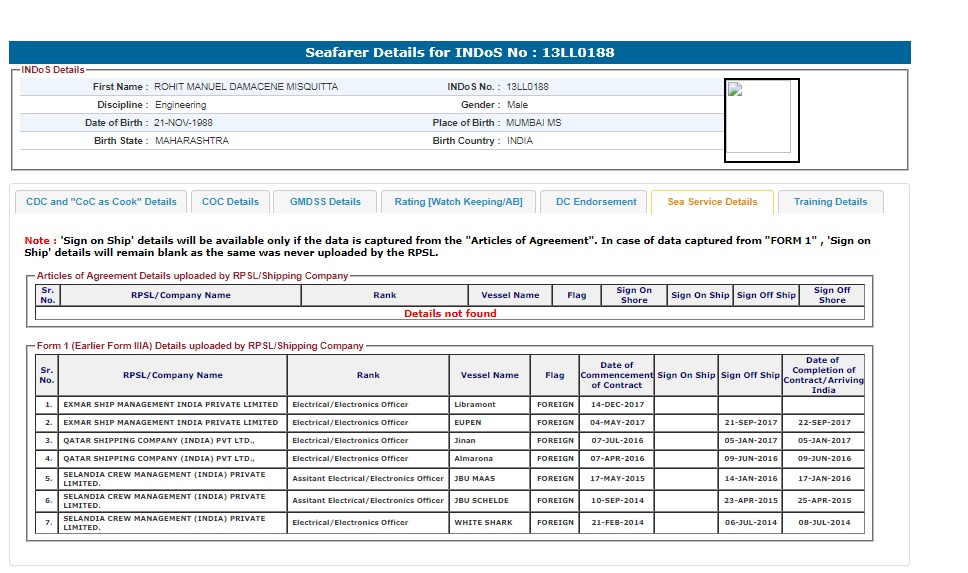Select the Almarona vessel row entry

[473, 459]
